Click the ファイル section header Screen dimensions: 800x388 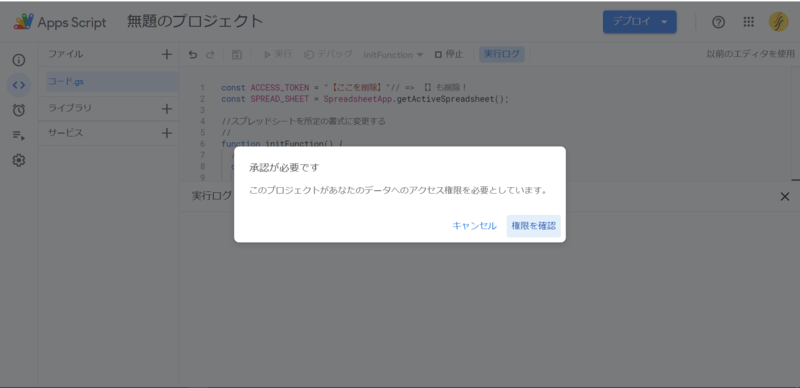65,54
